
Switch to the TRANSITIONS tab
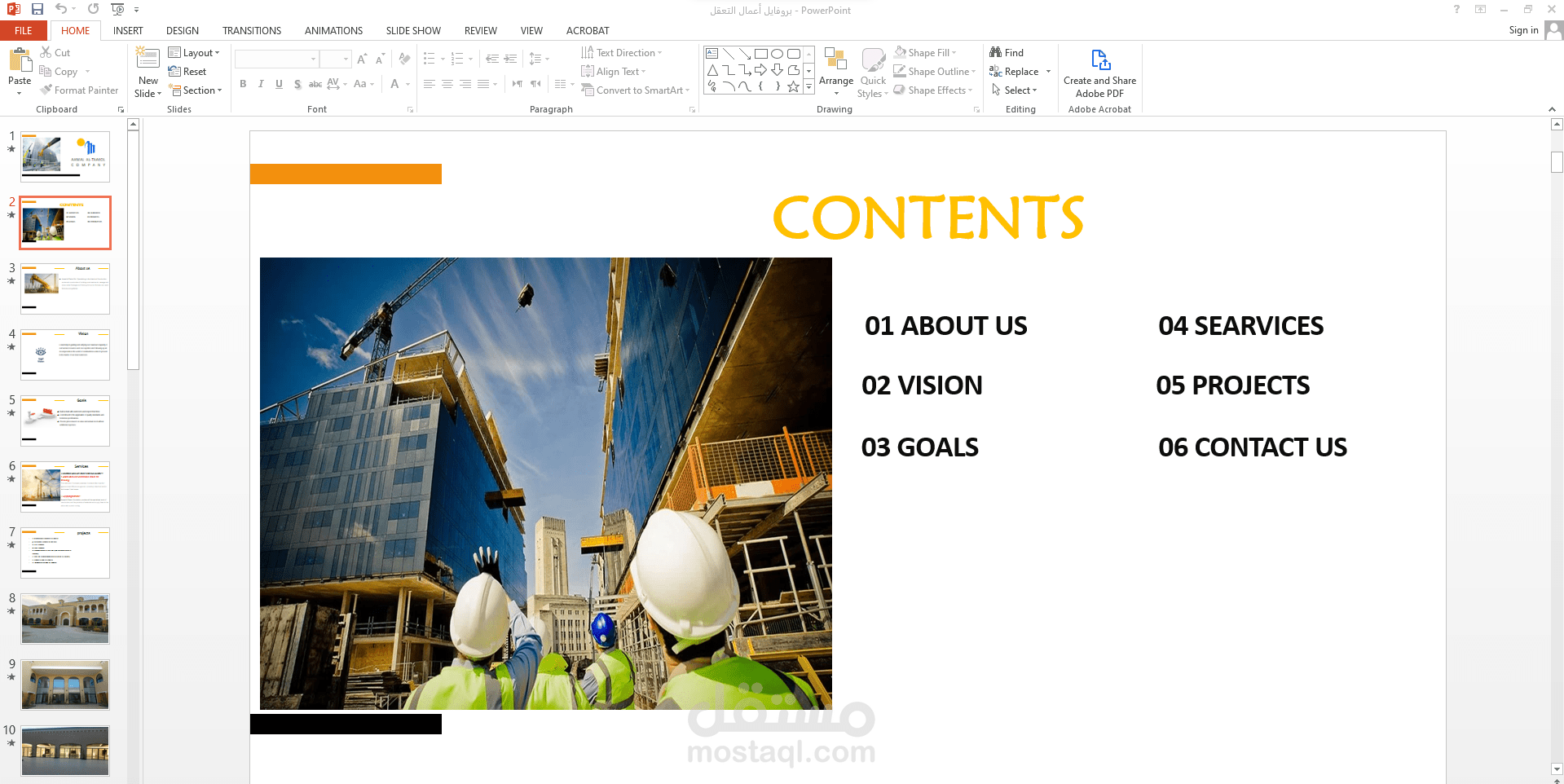point(252,31)
